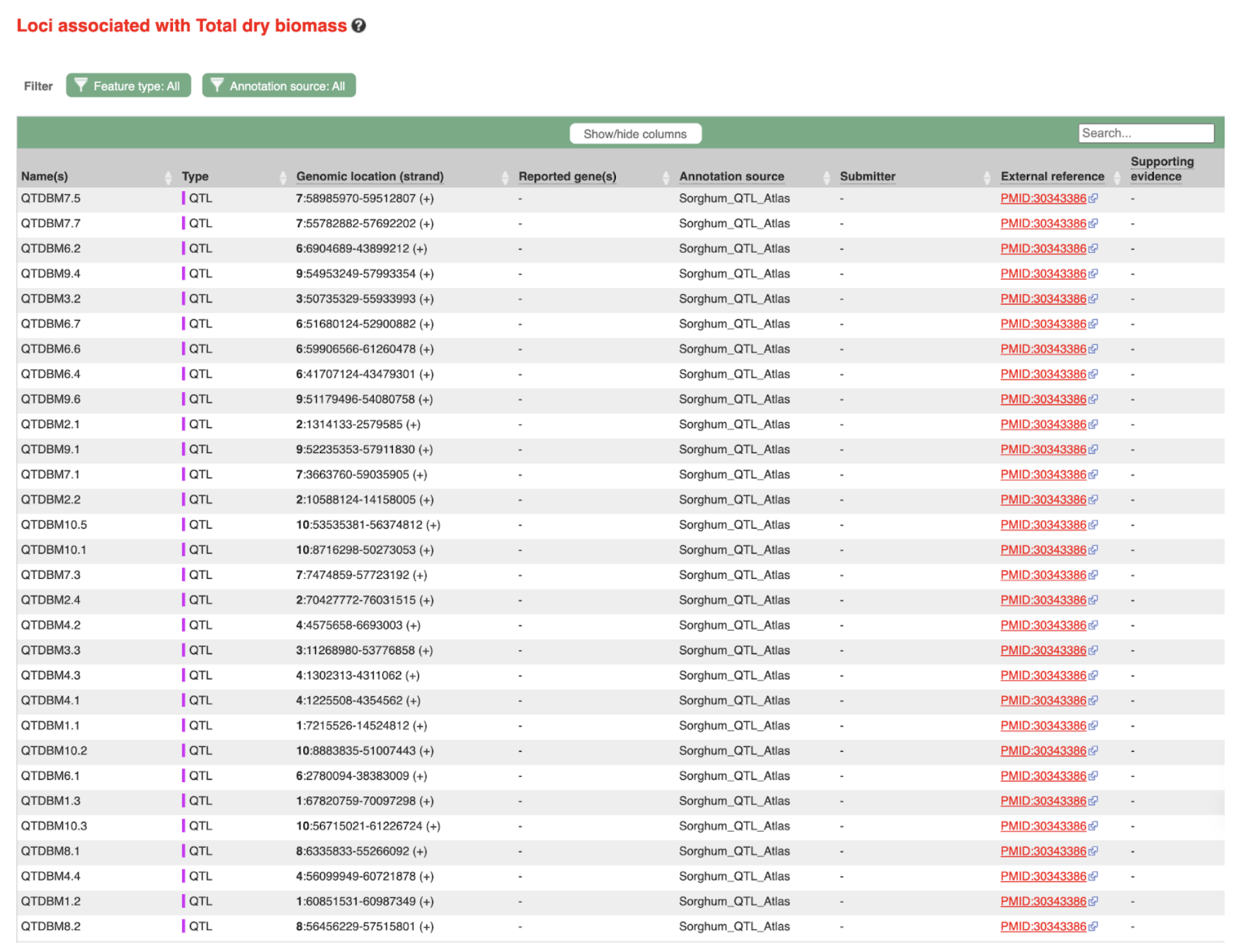Open the Feature type: All filter
Screen dimensions: 1237x952
[129, 86]
